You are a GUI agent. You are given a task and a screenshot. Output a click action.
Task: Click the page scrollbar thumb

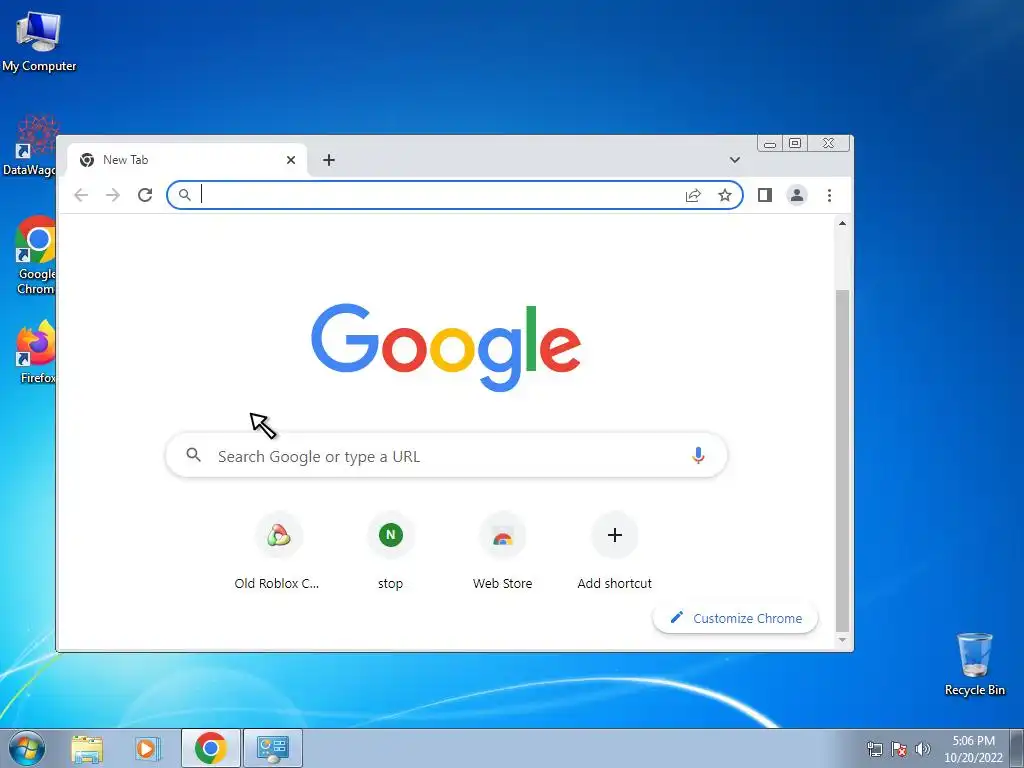[842, 460]
